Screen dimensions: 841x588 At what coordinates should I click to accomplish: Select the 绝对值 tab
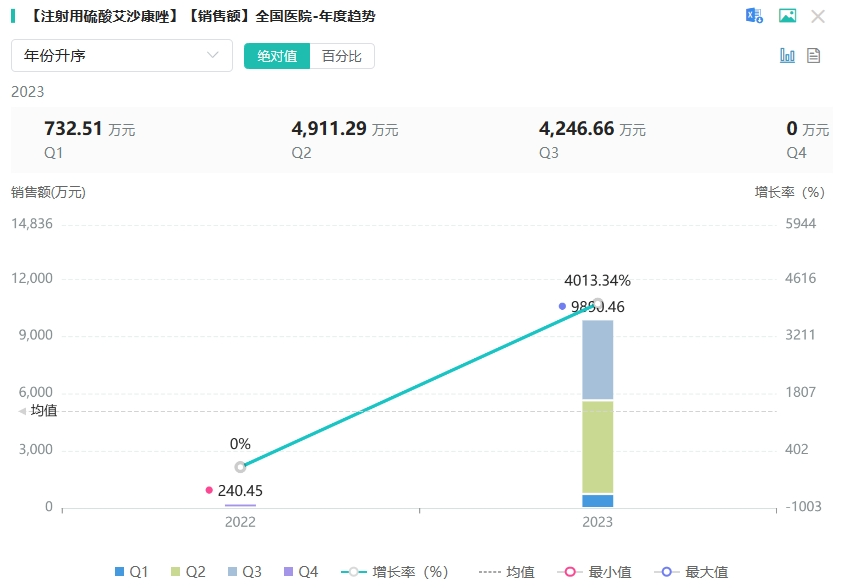[277, 56]
